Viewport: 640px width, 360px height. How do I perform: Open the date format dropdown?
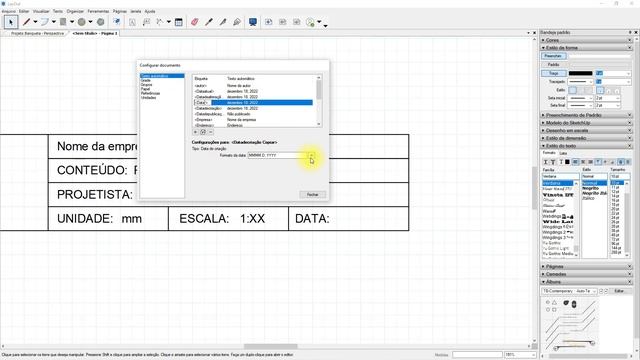point(311,156)
